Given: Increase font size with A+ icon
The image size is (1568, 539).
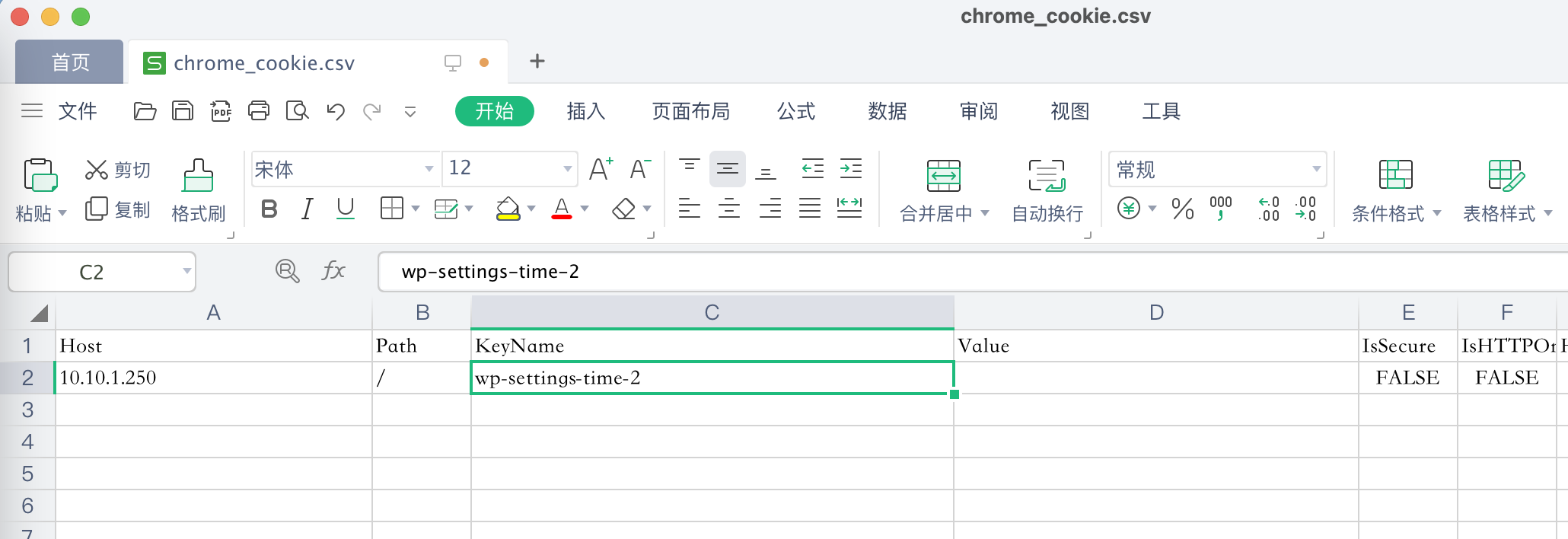Looking at the screenshot, I should 601,169.
